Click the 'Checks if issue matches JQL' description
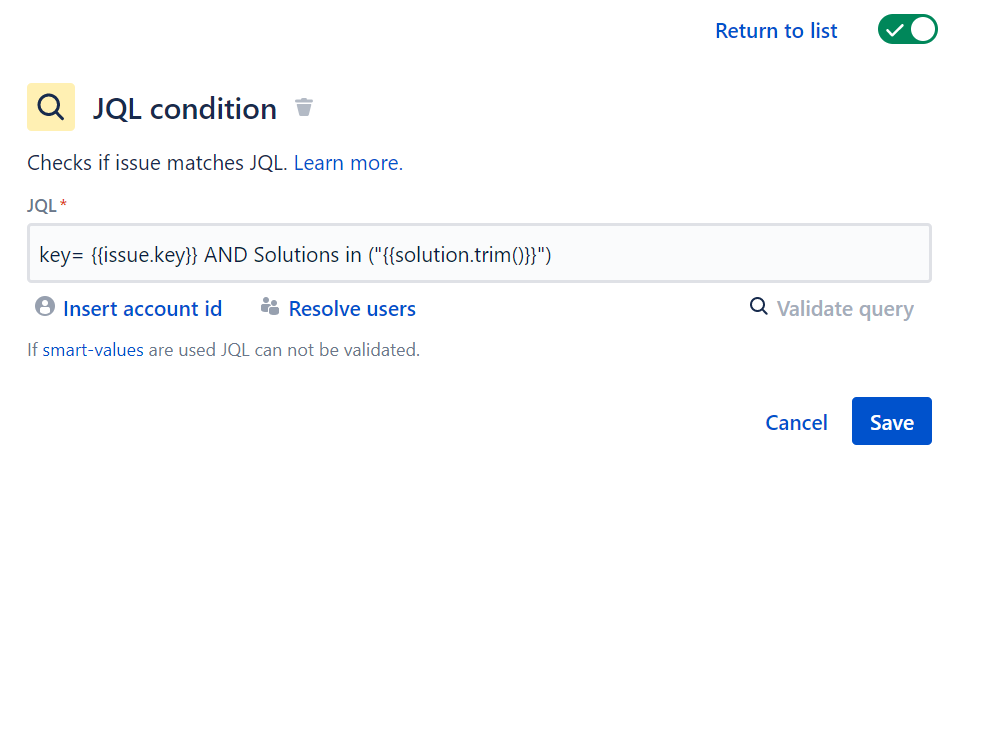Screen dimensions: 986x743 point(157,163)
